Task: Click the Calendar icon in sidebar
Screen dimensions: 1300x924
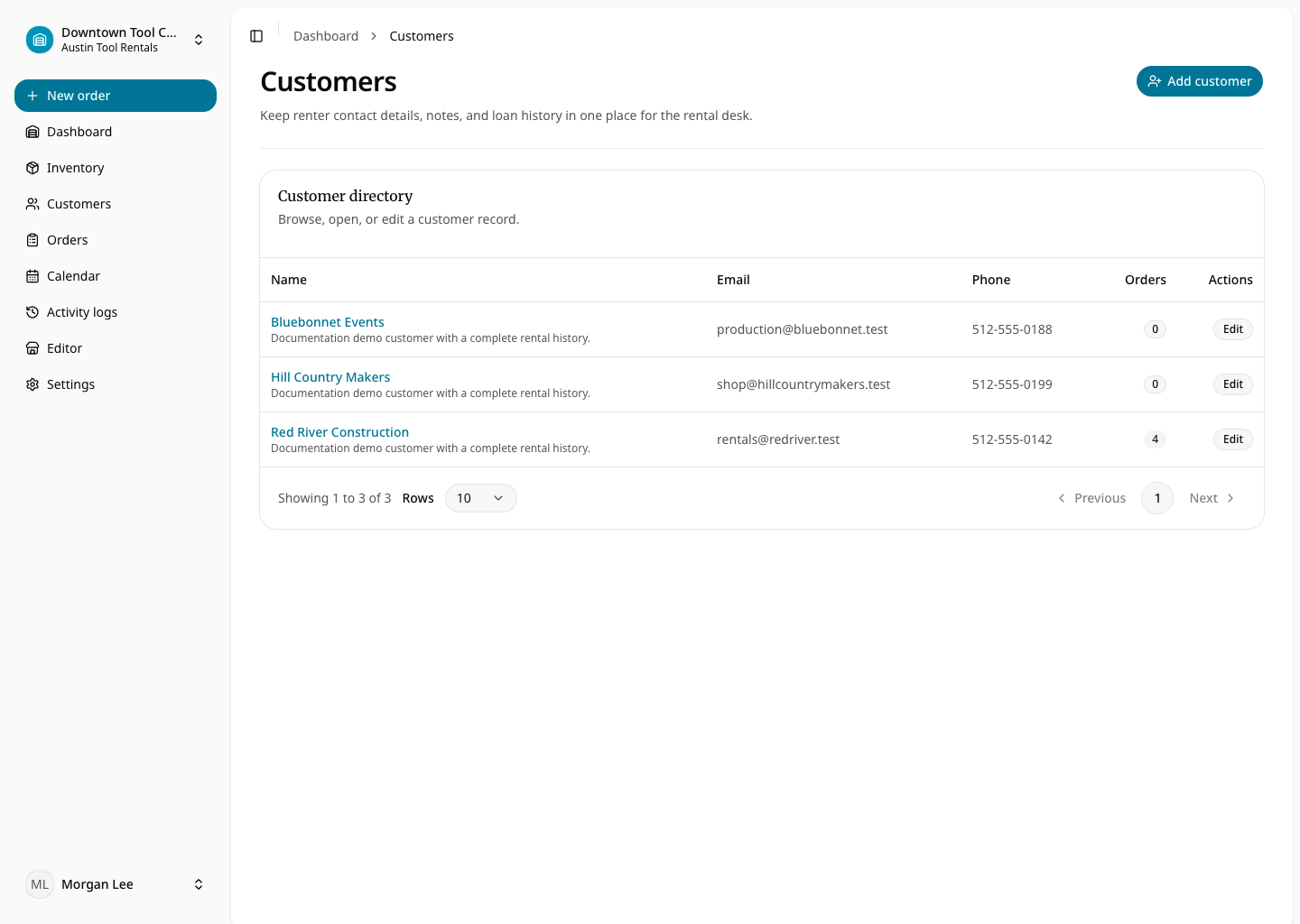Action: (32, 276)
